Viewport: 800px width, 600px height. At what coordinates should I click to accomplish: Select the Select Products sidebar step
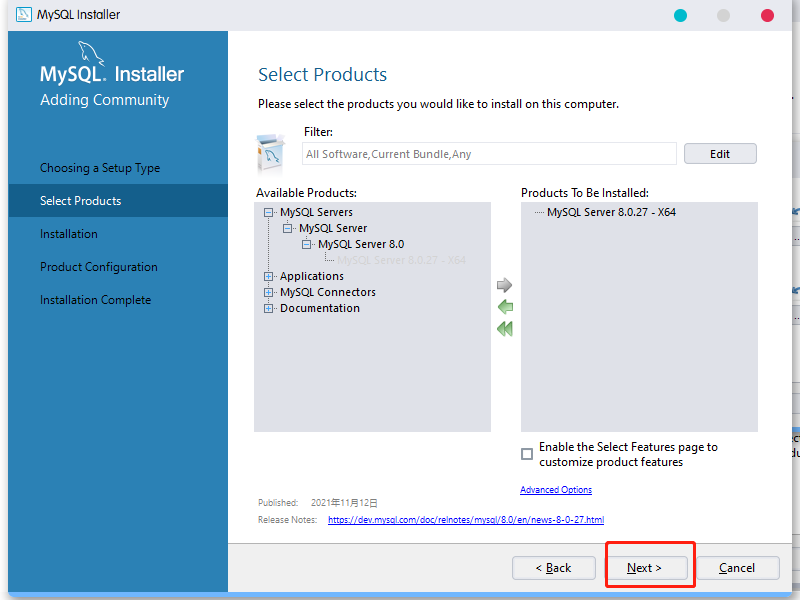[x=118, y=201]
